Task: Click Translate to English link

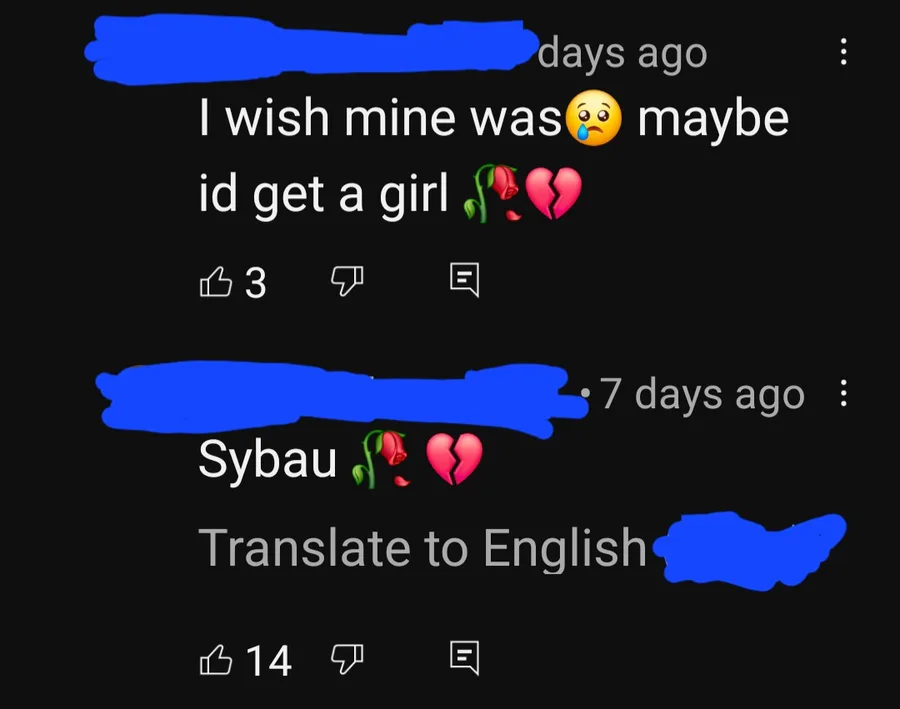Action: tap(422, 548)
